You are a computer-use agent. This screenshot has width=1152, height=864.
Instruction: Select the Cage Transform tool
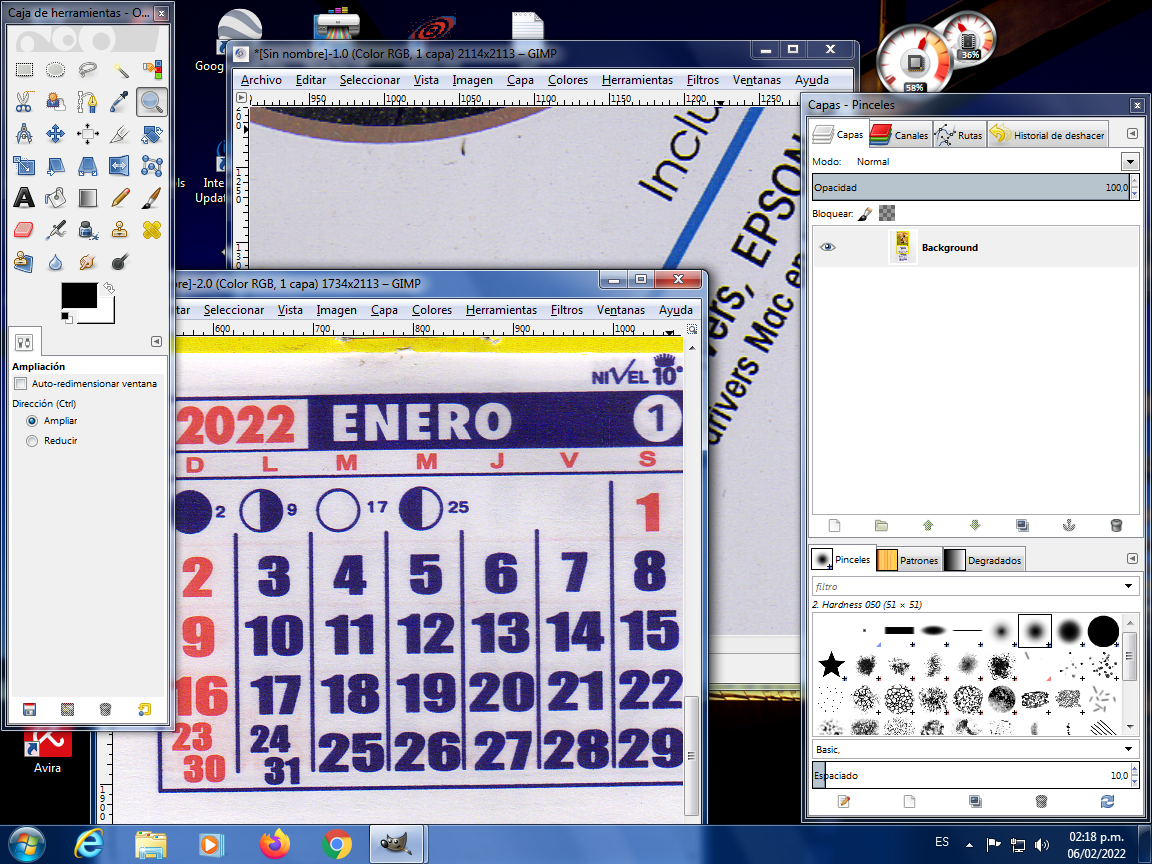[151, 166]
